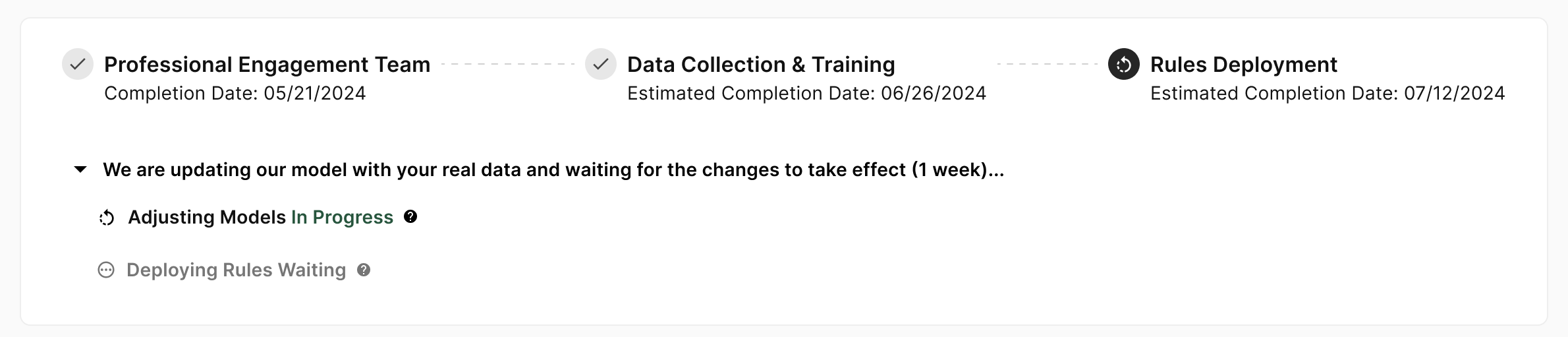Click the Professional Engagement Team checkmark icon
Image resolution: width=1568 pixels, height=337 pixels.
pos(78,65)
